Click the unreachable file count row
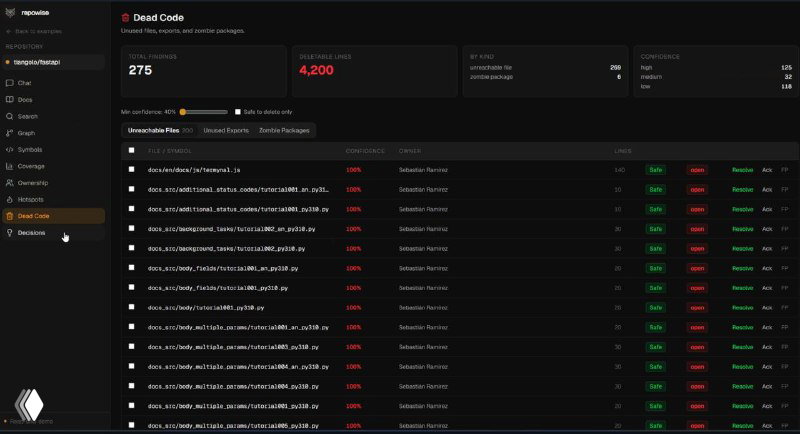Viewport: 800px width, 434px height. tap(545, 67)
